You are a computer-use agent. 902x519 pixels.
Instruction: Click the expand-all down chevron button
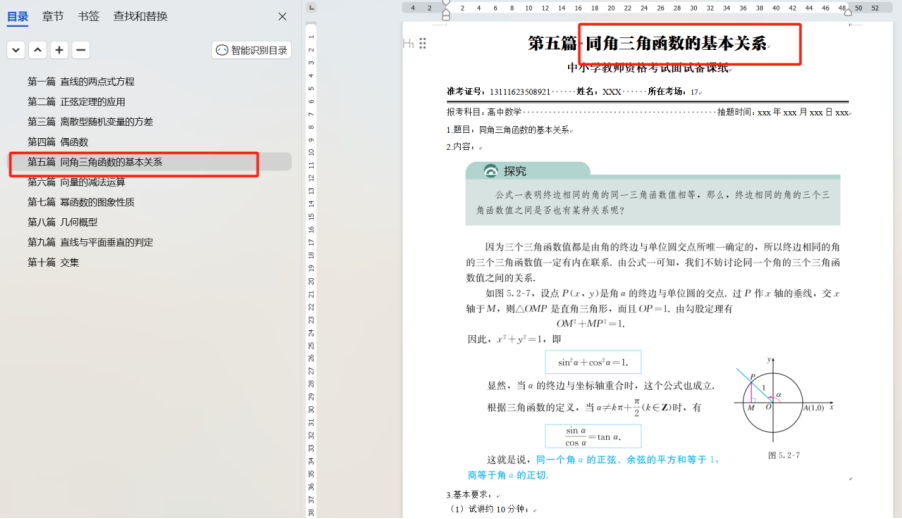[x=16, y=50]
